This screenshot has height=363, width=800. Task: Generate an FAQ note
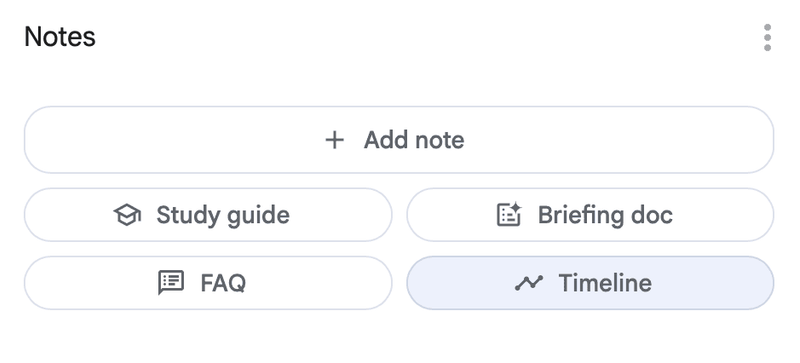click(208, 283)
